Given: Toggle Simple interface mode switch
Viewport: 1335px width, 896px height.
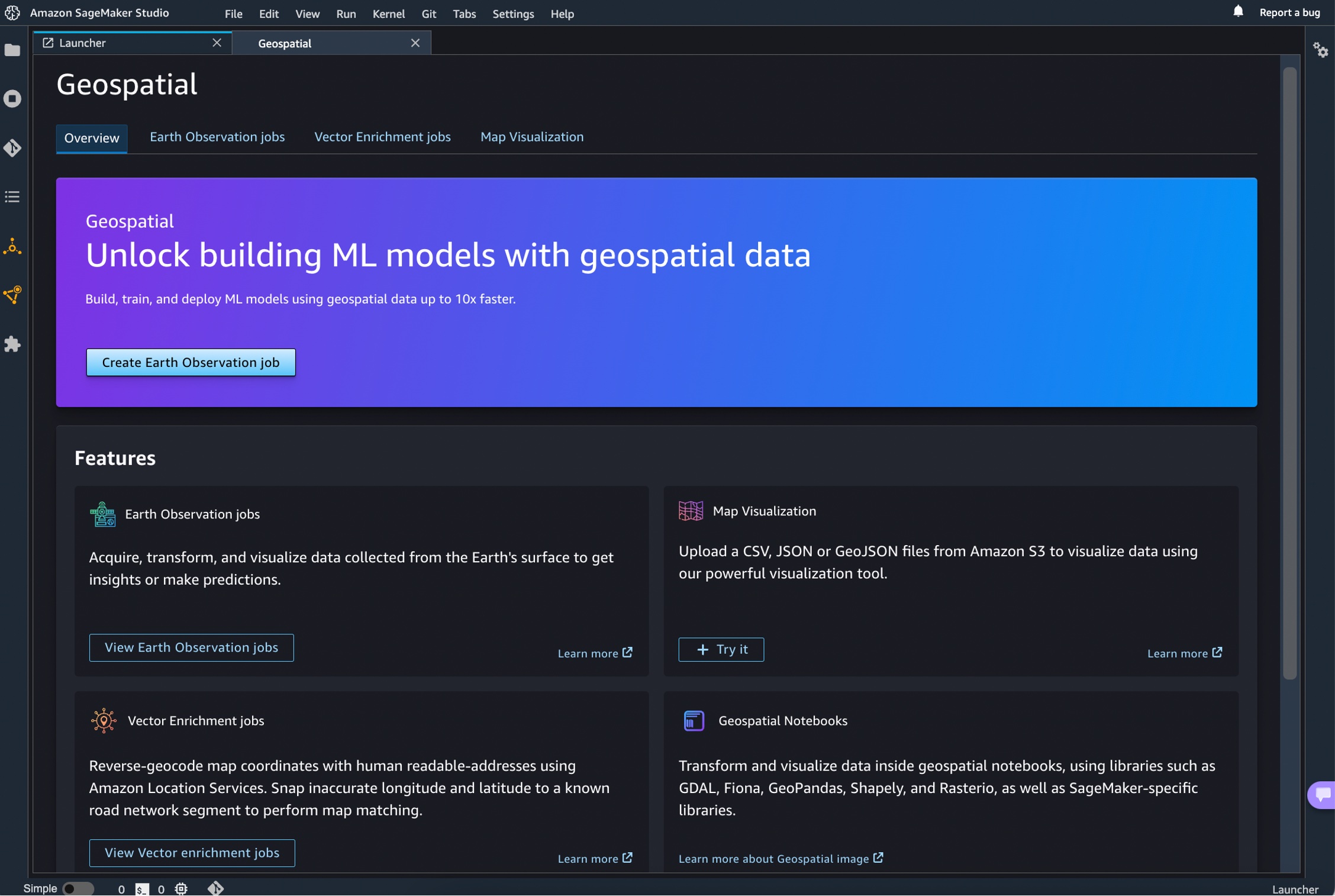Looking at the screenshot, I should point(78,888).
